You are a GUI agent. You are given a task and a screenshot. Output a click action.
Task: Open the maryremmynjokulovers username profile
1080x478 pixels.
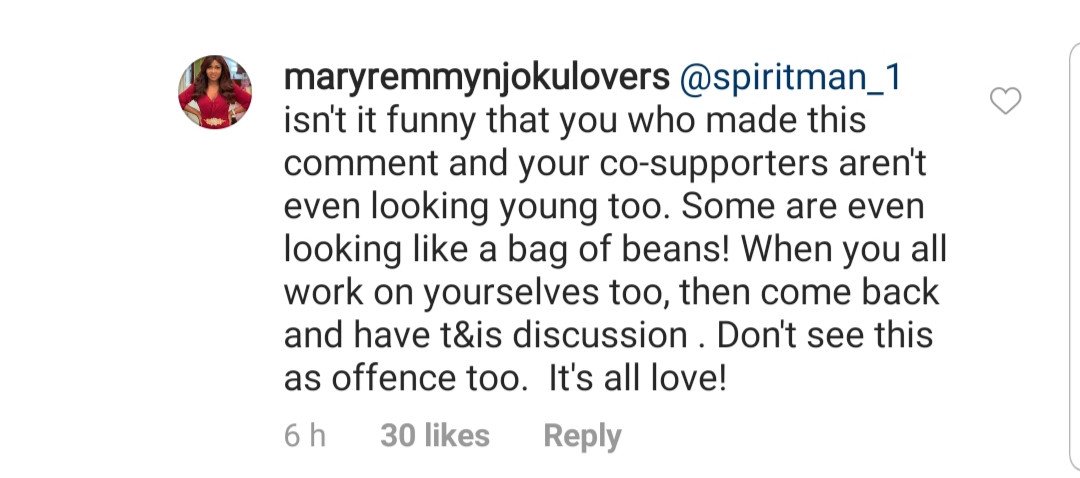click(477, 80)
